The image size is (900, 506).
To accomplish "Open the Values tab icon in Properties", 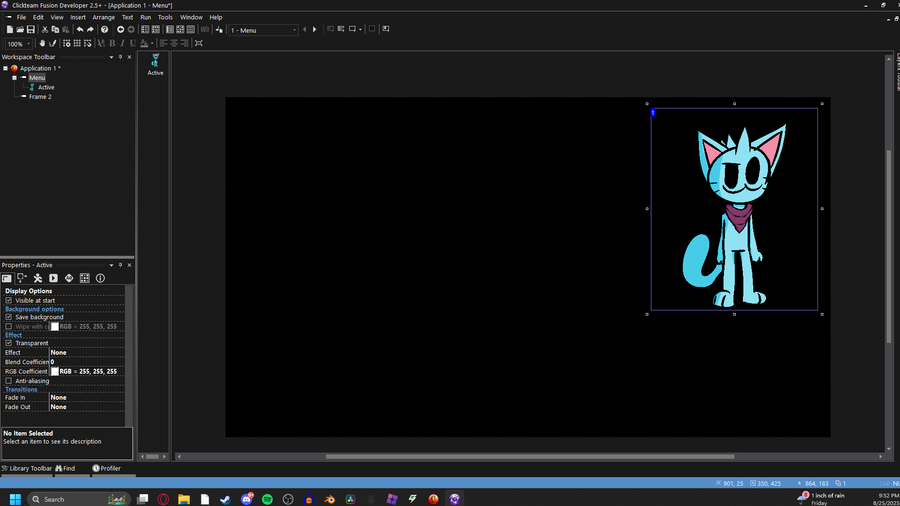I will click(x=69, y=278).
